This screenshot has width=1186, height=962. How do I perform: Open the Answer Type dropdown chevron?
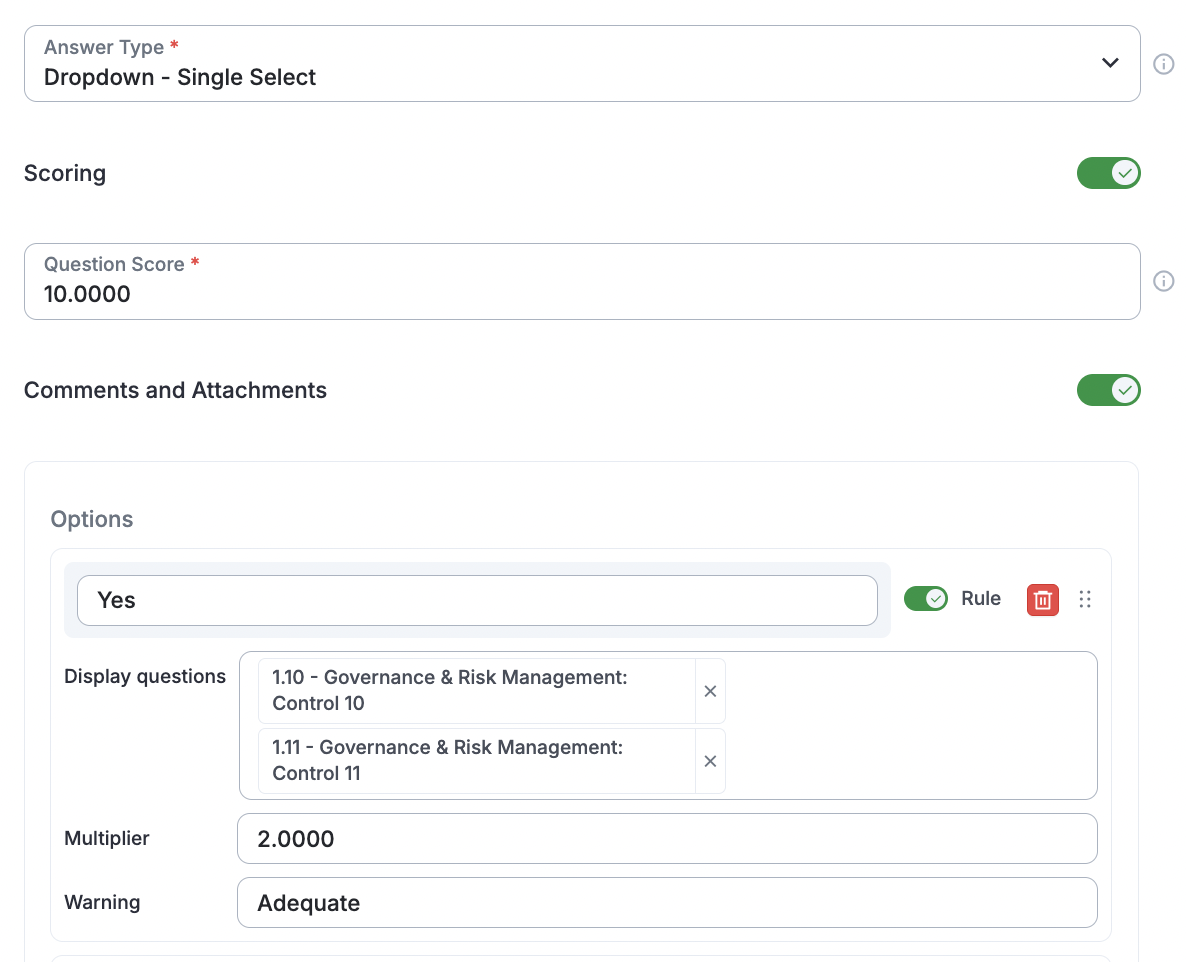tap(1109, 63)
